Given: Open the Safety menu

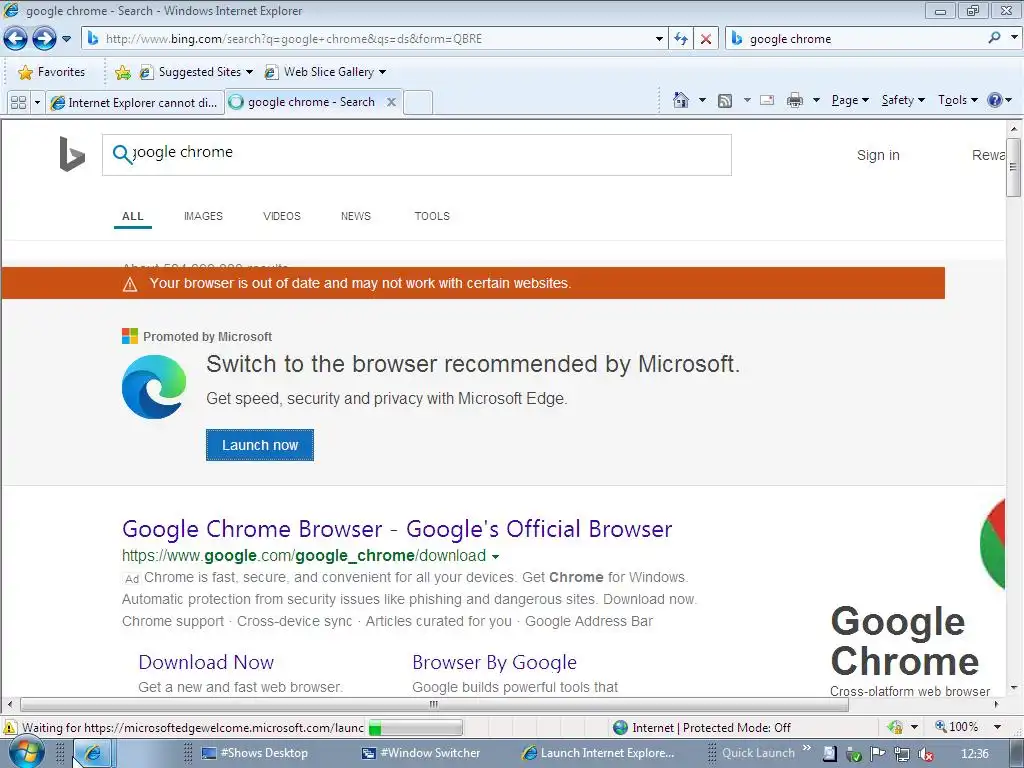Looking at the screenshot, I should tap(903, 100).
